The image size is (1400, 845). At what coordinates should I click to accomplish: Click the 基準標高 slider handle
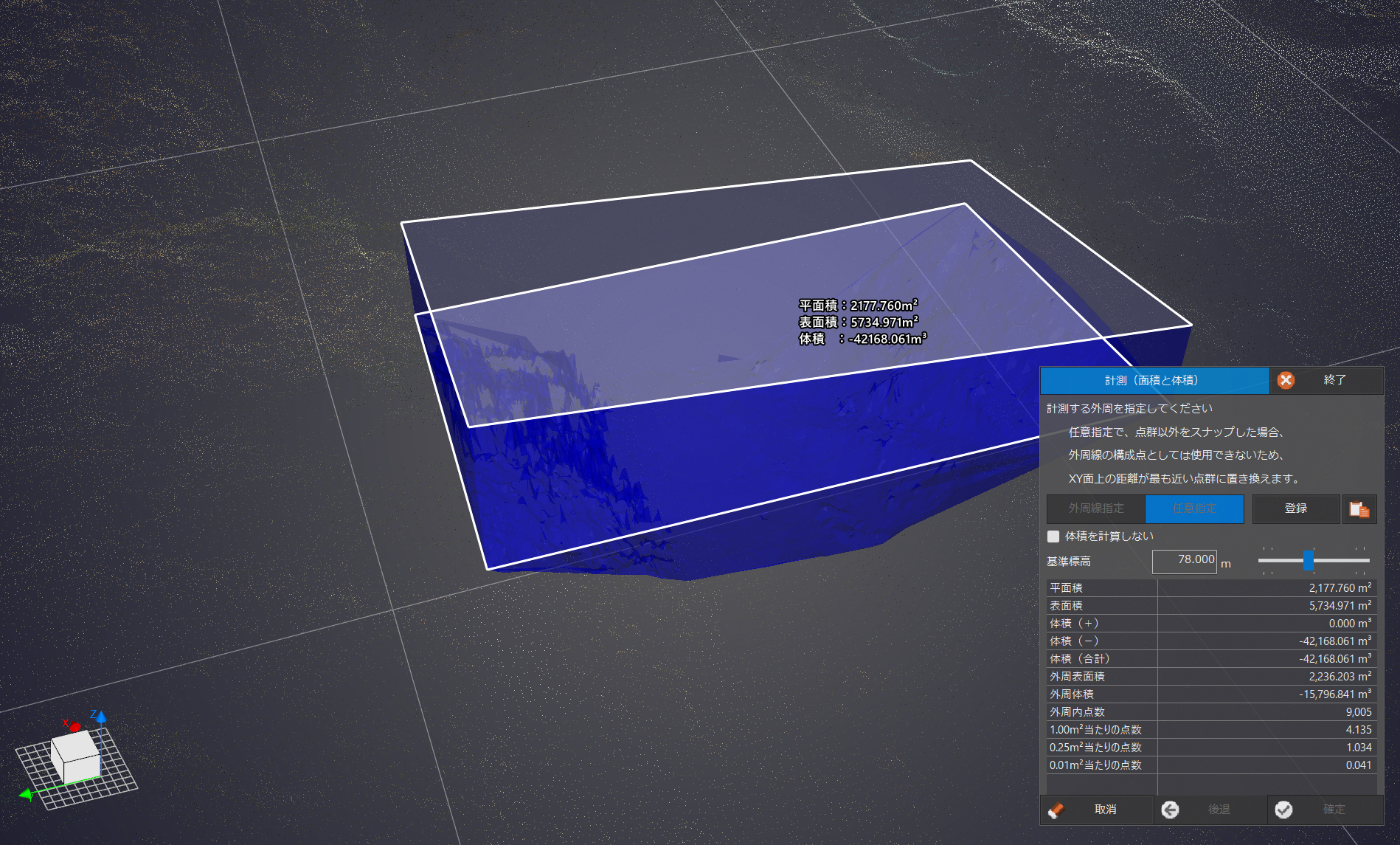1309,560
